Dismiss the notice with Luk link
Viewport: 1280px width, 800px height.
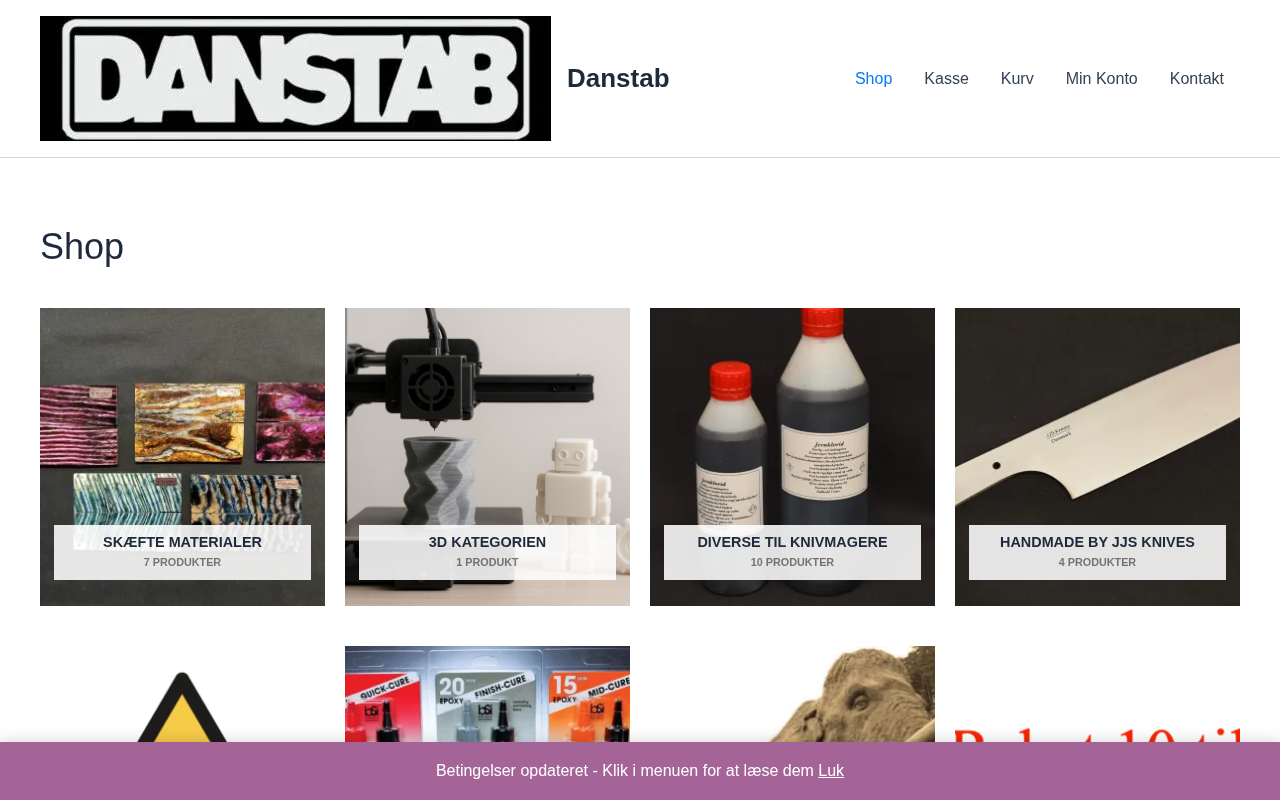(831, 771)
